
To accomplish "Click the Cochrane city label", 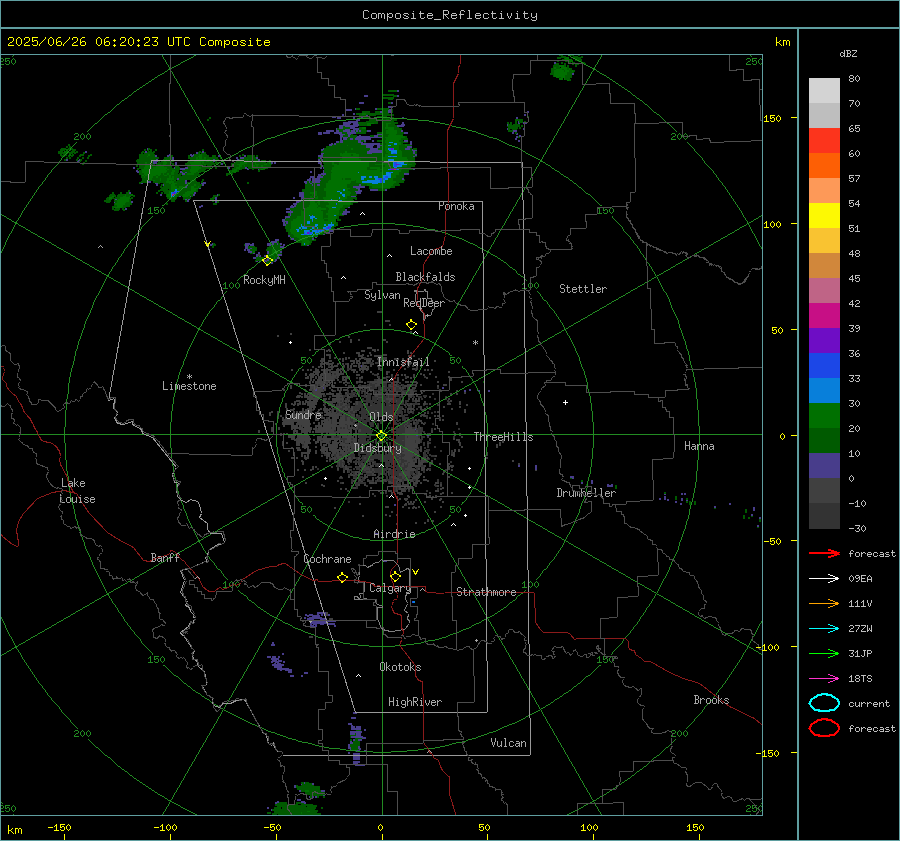I will pyautogui.click(x=327, y=559).
